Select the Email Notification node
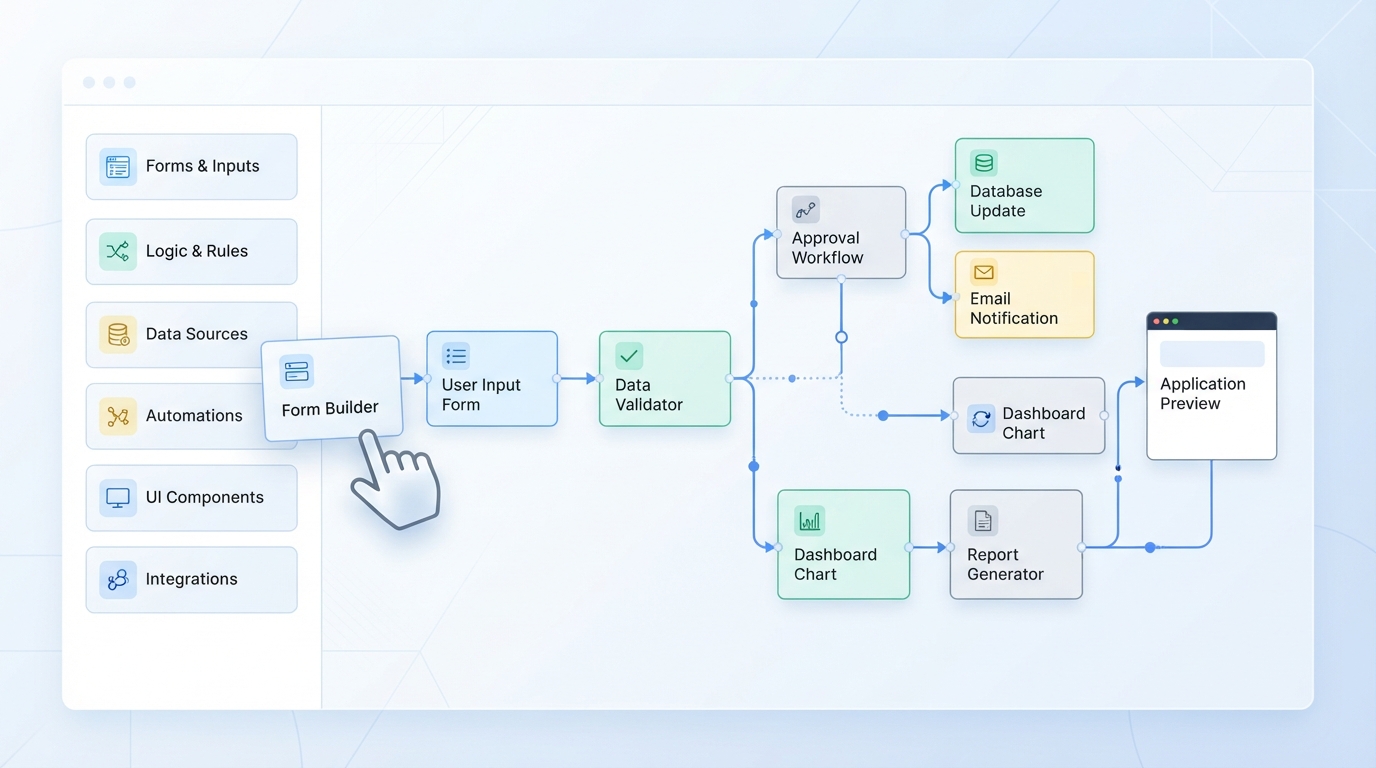The height and width of the screenshot is (768, 1376). point(1024,294)
